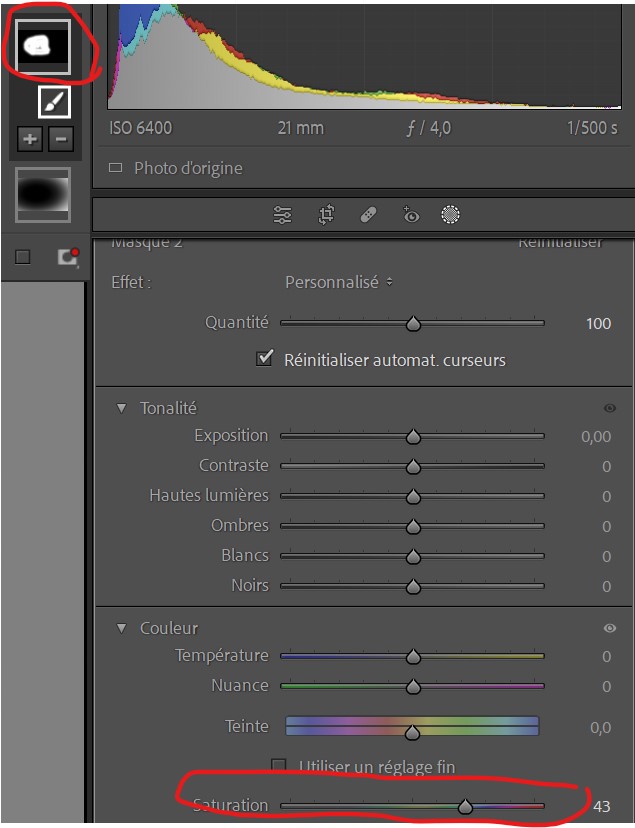Viewport: 635px width, 828px height.
Task: Select the Brush mask component icon
Action: click(x=54, y=102)
